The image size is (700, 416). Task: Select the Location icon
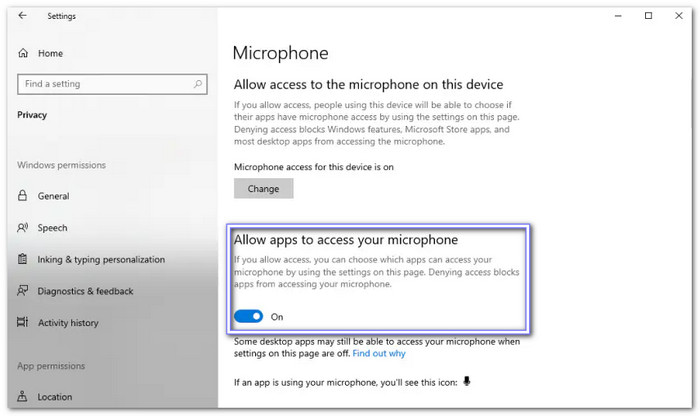[22, 396]
